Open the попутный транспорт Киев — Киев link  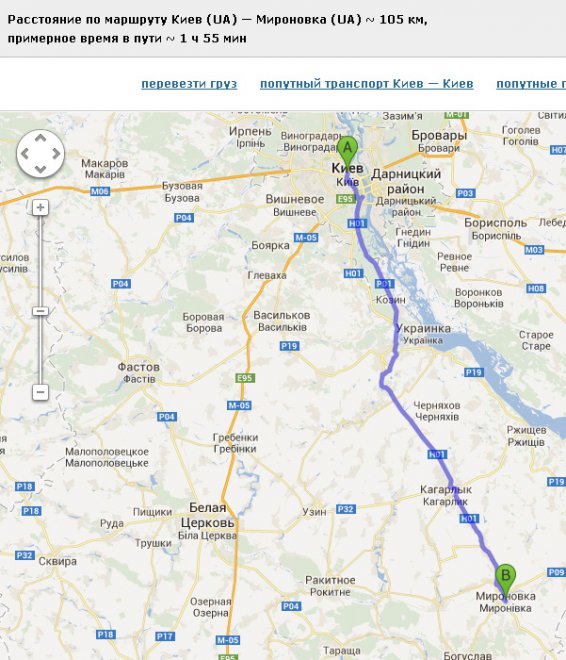pyautogui.click(x=367, y=84)
